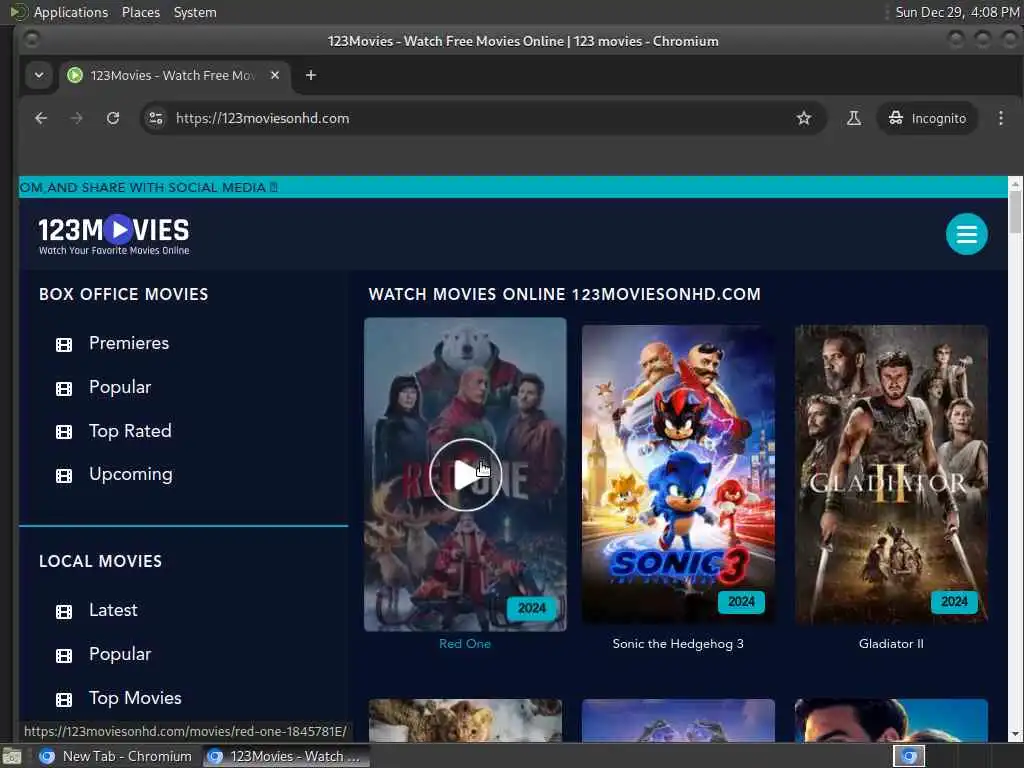Bookmark this page with star icon
This screenshot has width=1024, height=768.
point(803,118)
